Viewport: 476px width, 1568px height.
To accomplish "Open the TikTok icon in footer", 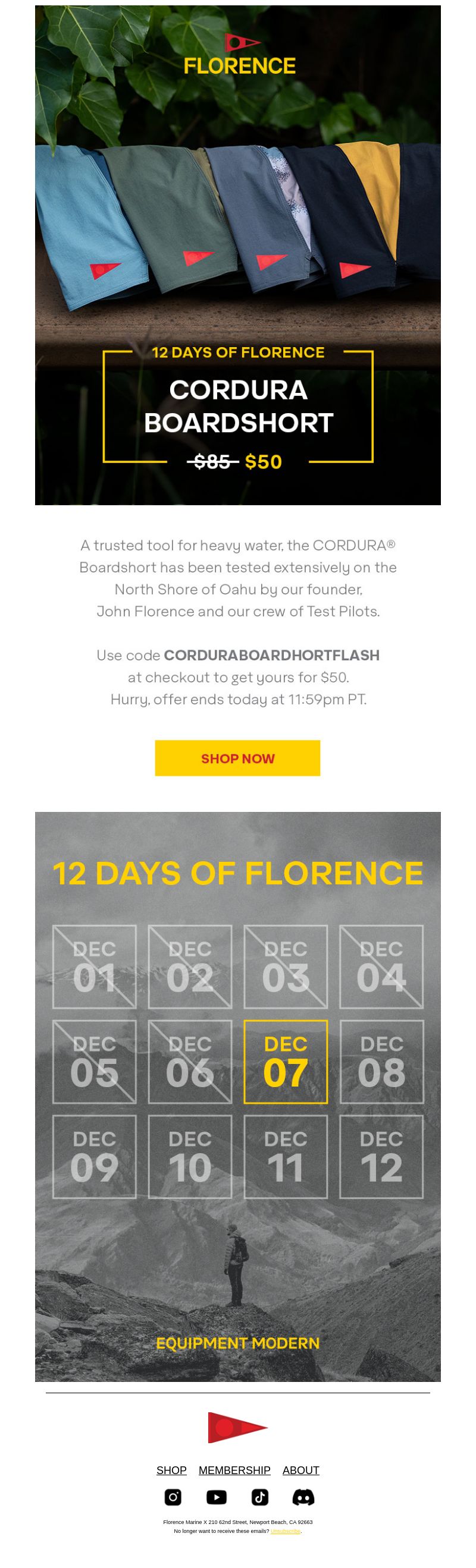I will tap(260, 1497).
